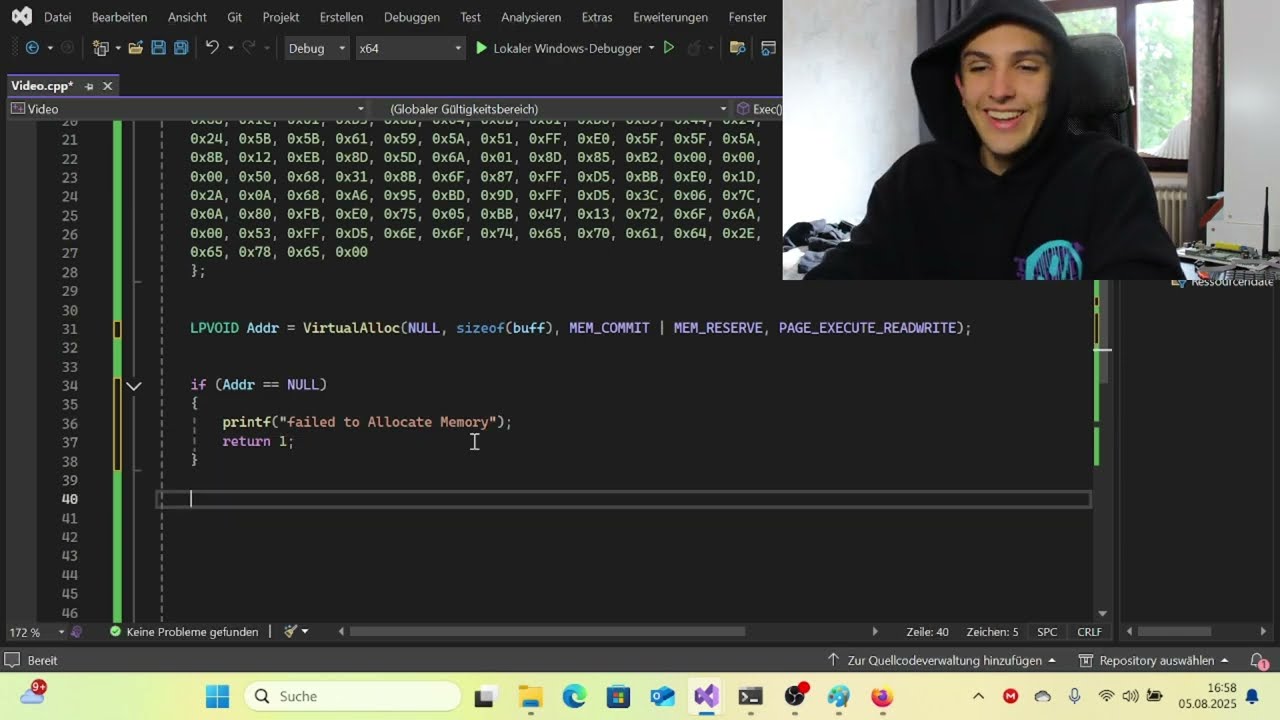Screen dimensions: 1280x720
Task: Close the Video.cpp tab
Action: click(x=108, y=86)
